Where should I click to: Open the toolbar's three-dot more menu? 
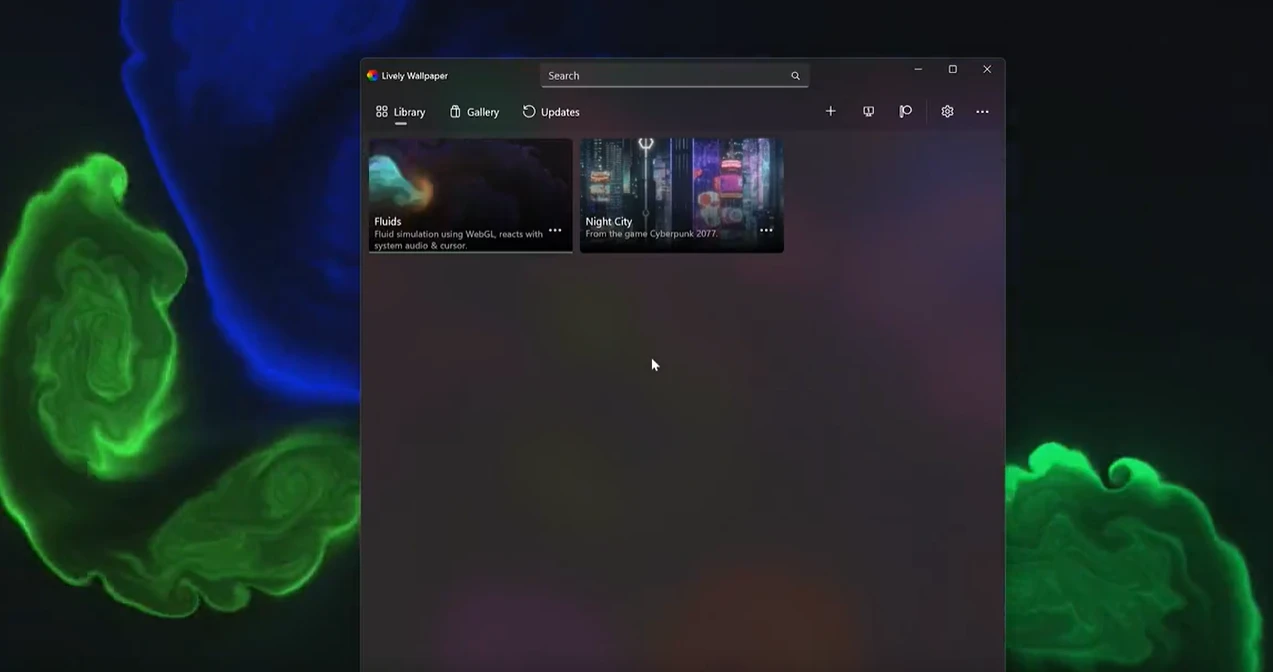982,112
